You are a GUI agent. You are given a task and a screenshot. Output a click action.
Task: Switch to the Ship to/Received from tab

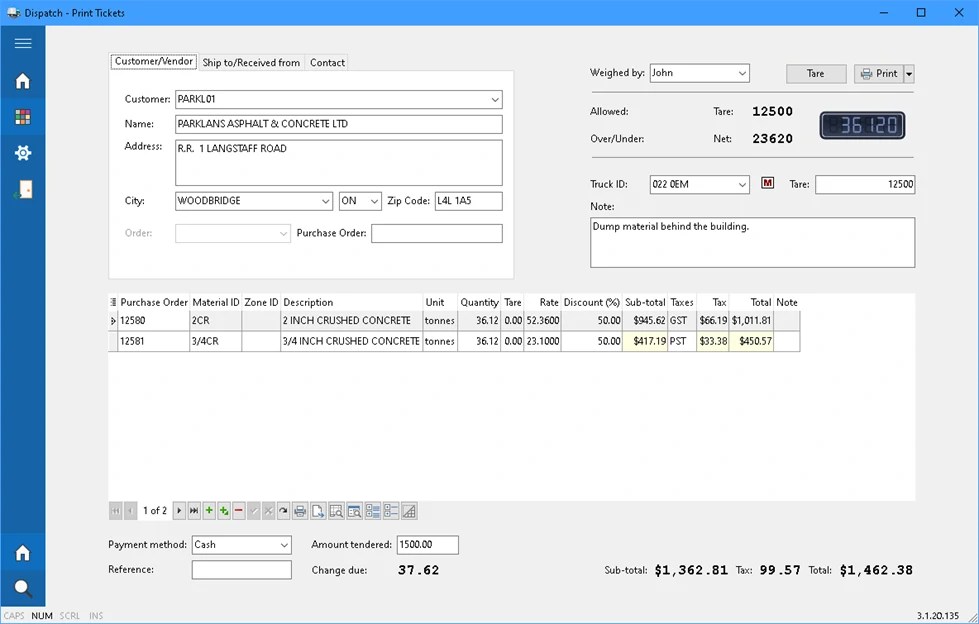[x=250, y=62]
